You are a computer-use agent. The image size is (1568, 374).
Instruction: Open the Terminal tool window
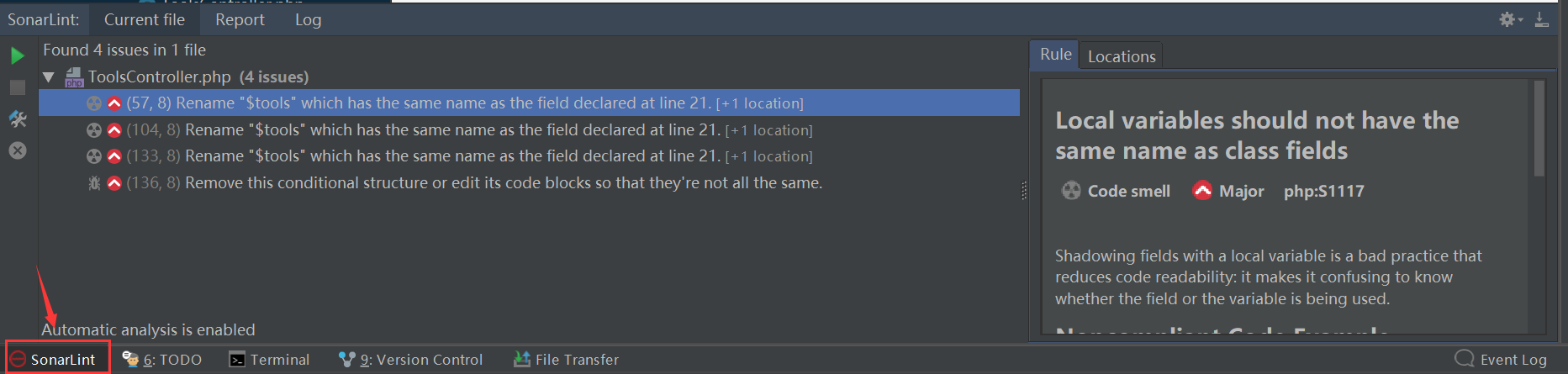(x=270, y=360)
